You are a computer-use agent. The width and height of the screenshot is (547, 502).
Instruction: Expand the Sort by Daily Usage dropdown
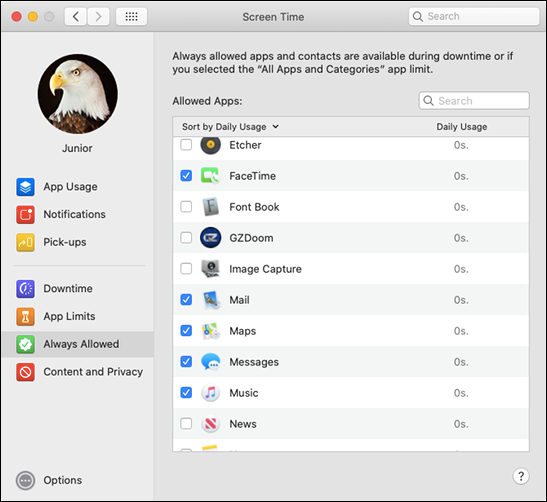[230, 127]
